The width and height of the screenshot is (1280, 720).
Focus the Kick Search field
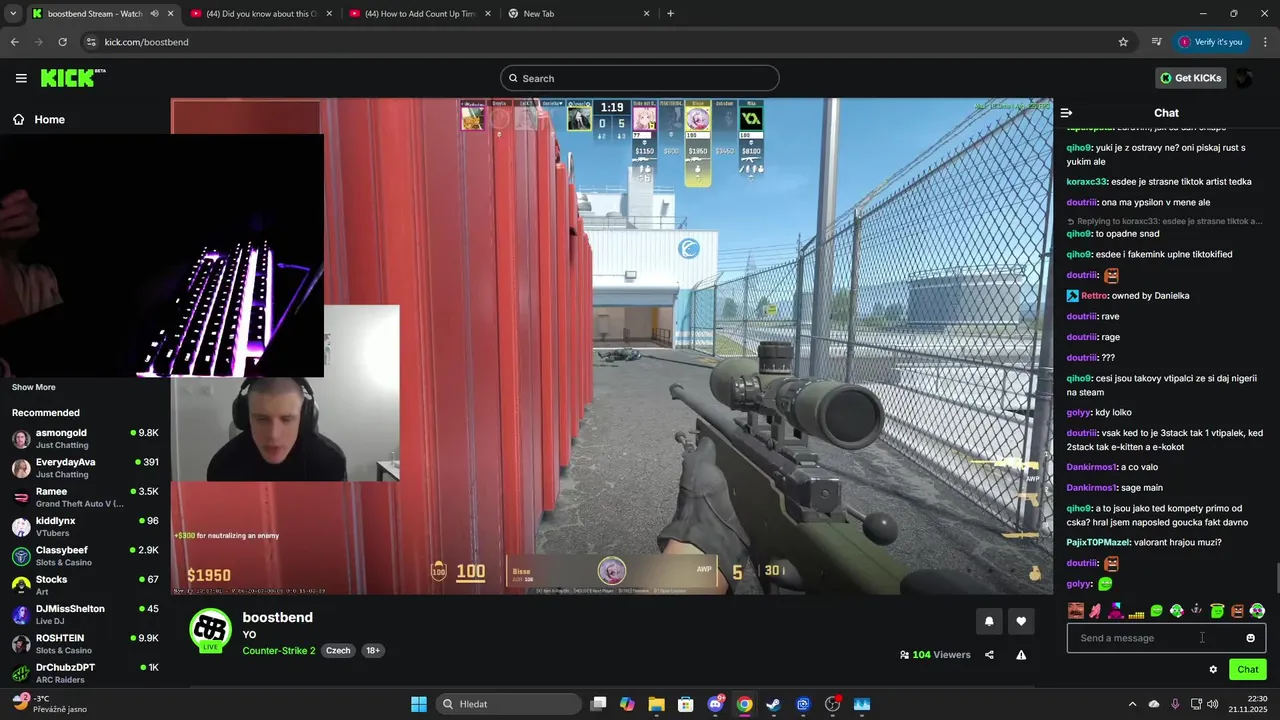point(640,78)
